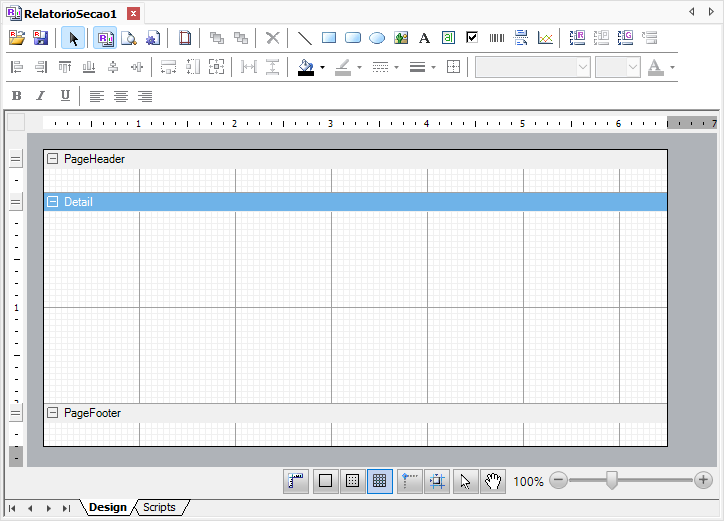This screenshot has width=724, height=521.
Task: Toggle Italic text formatting
Action: tap(41, 96)
